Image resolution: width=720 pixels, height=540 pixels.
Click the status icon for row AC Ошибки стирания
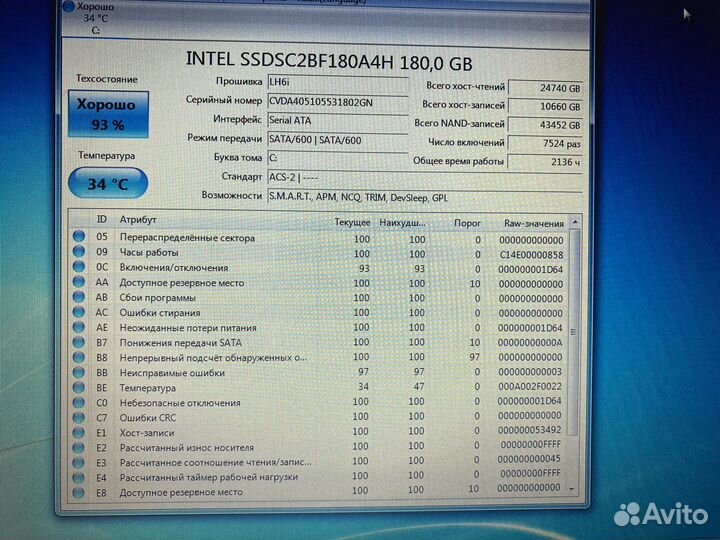[x=79, y=312]
